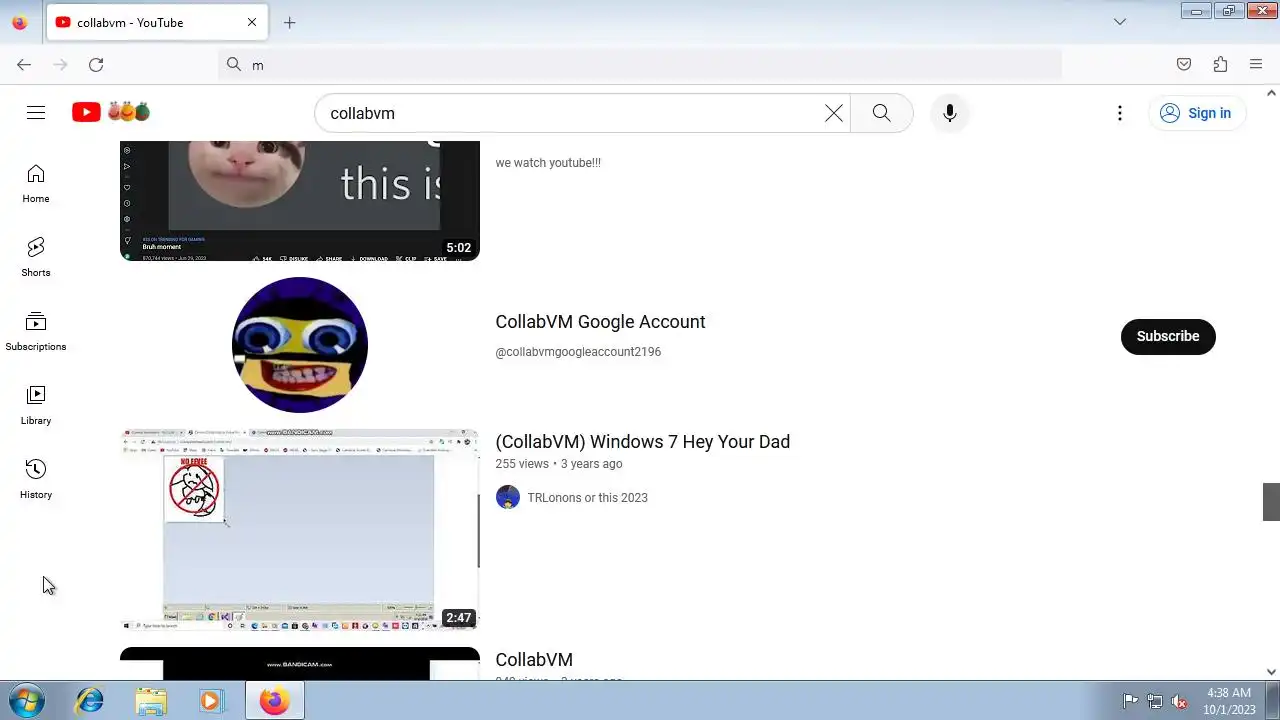Click we watch youtube!!! description text

pyautogui.click(x=548, y=163)
